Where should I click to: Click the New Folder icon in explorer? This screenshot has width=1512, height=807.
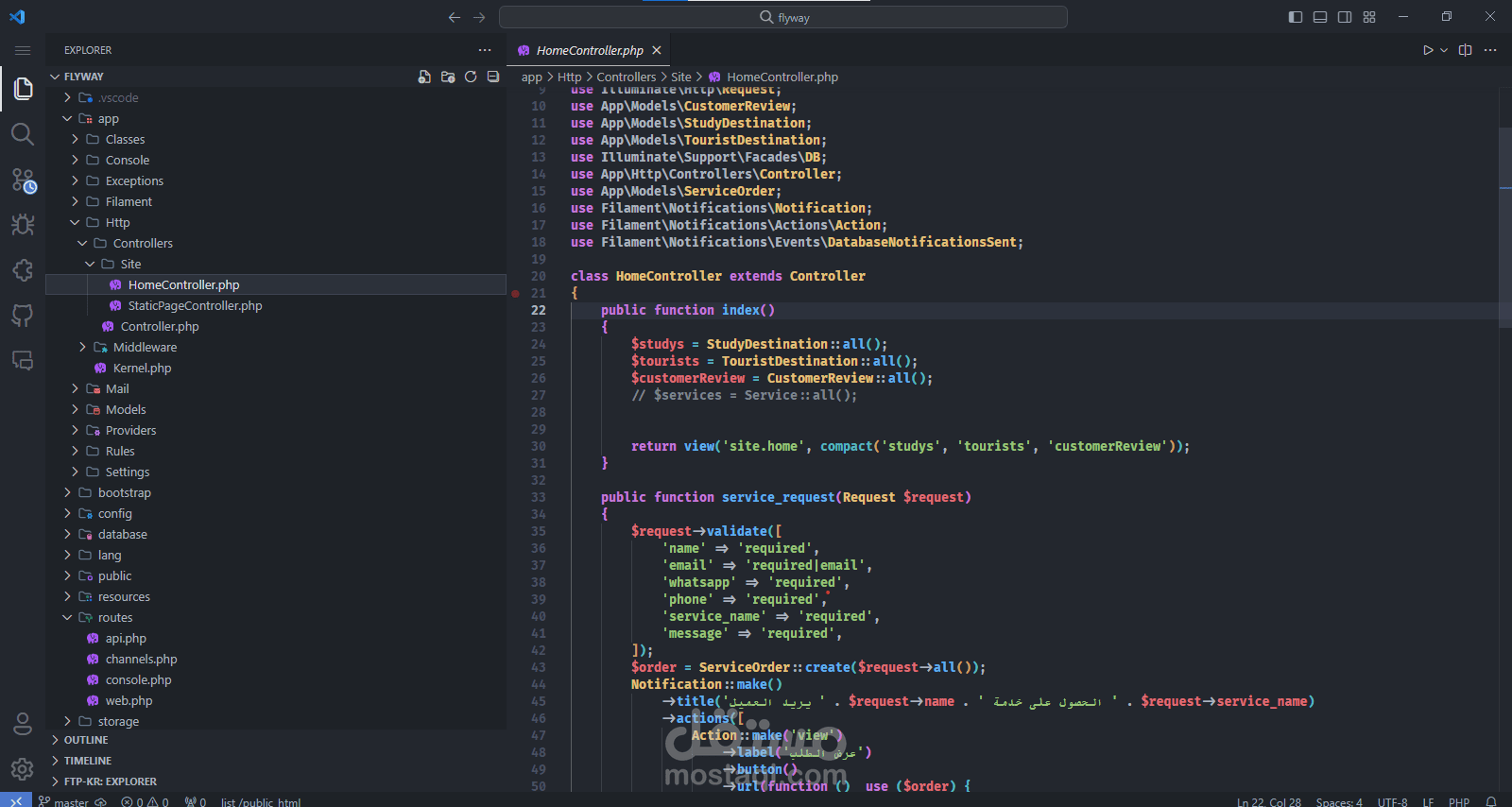[448, 77]
